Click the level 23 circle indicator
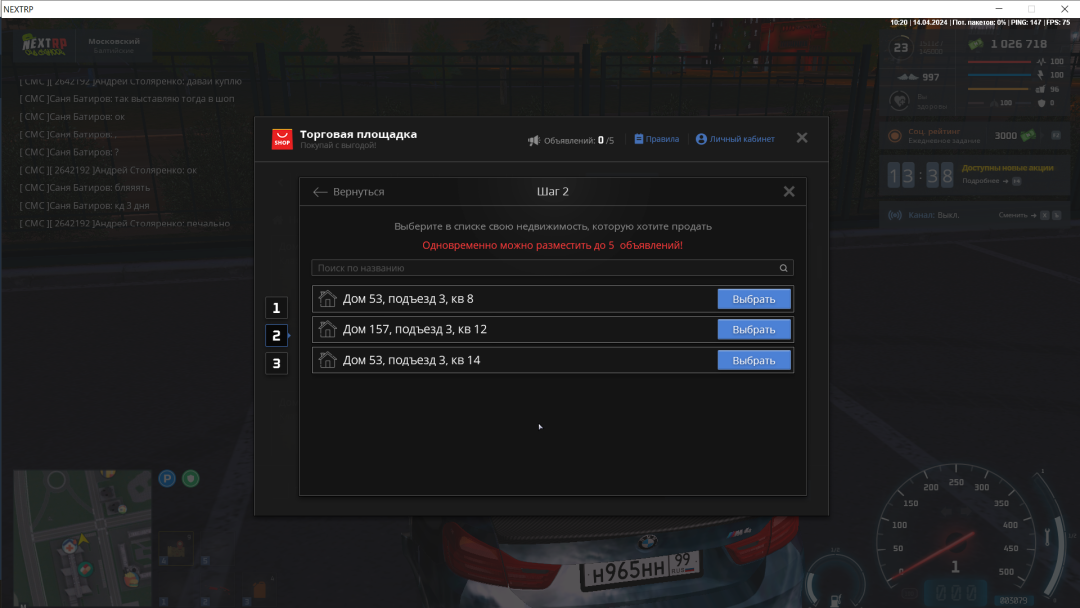1080x608 pixels. (x=900, y=48)
